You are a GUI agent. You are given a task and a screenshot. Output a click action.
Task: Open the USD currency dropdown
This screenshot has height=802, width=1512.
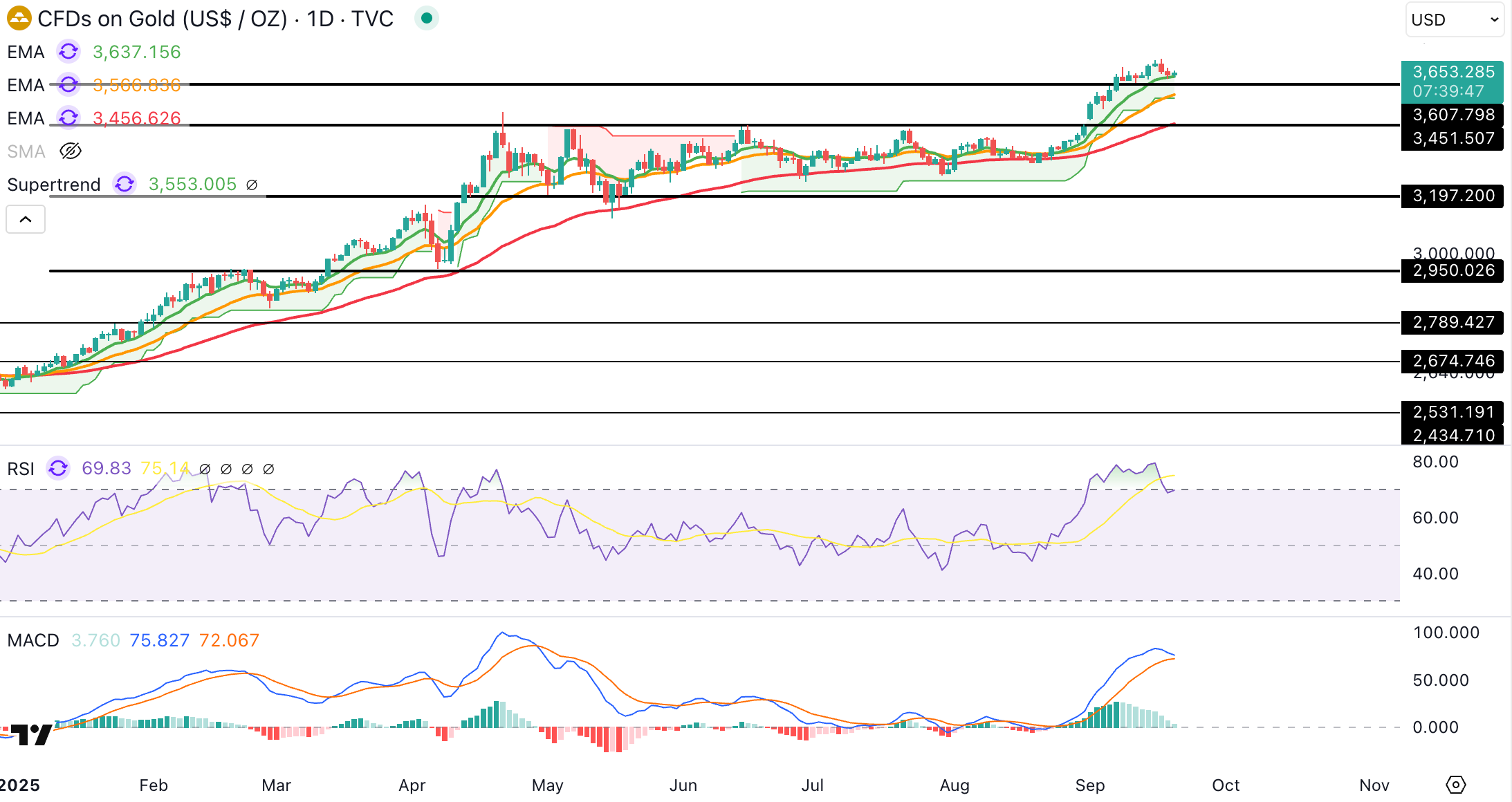(1455, 19)
